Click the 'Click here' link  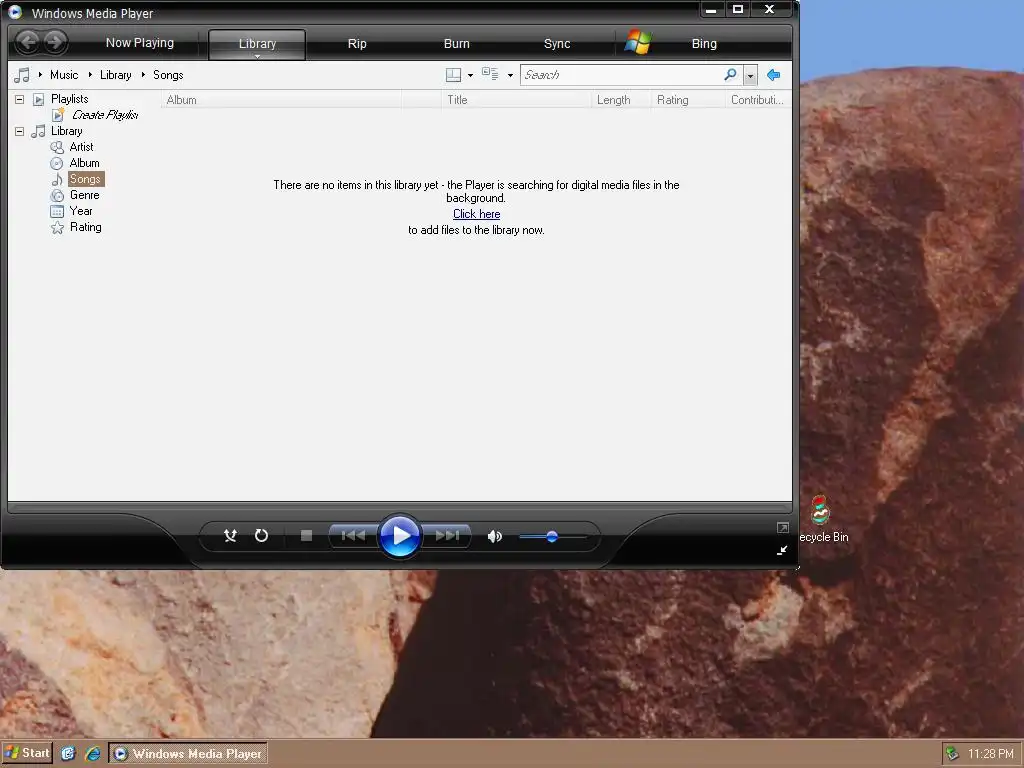477,214
